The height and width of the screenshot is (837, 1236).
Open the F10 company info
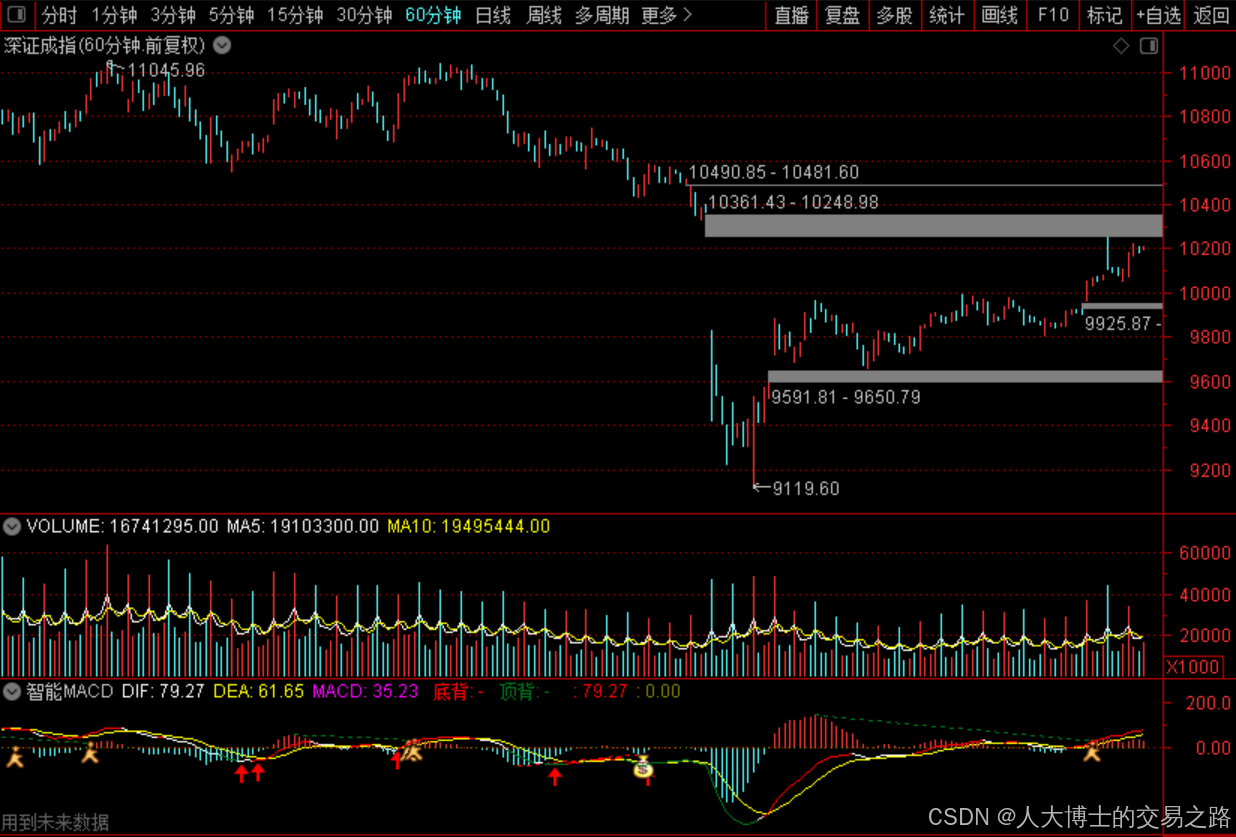tap(1053, 15)
